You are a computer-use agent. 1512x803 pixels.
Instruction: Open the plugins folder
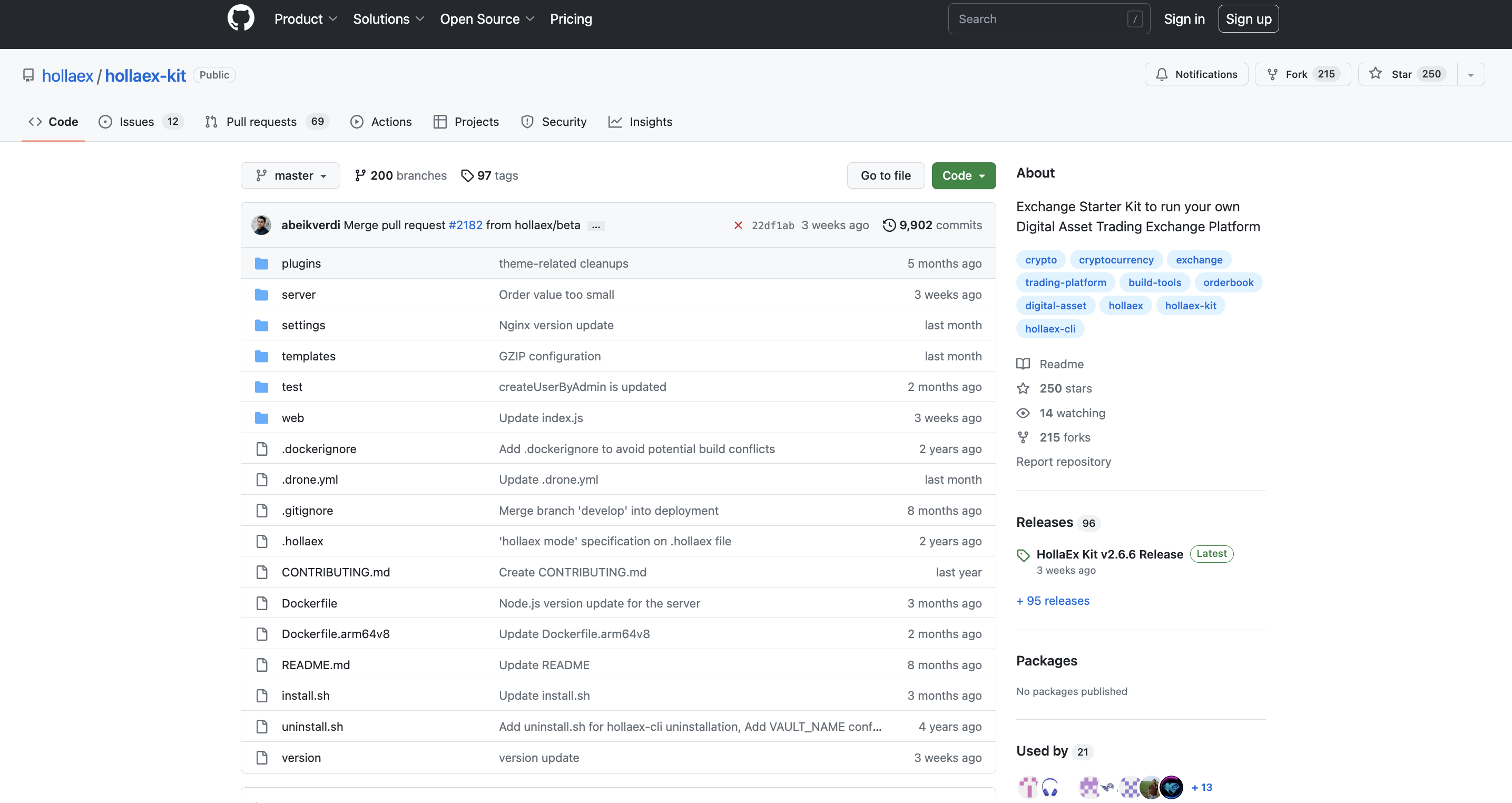point(301,263)
